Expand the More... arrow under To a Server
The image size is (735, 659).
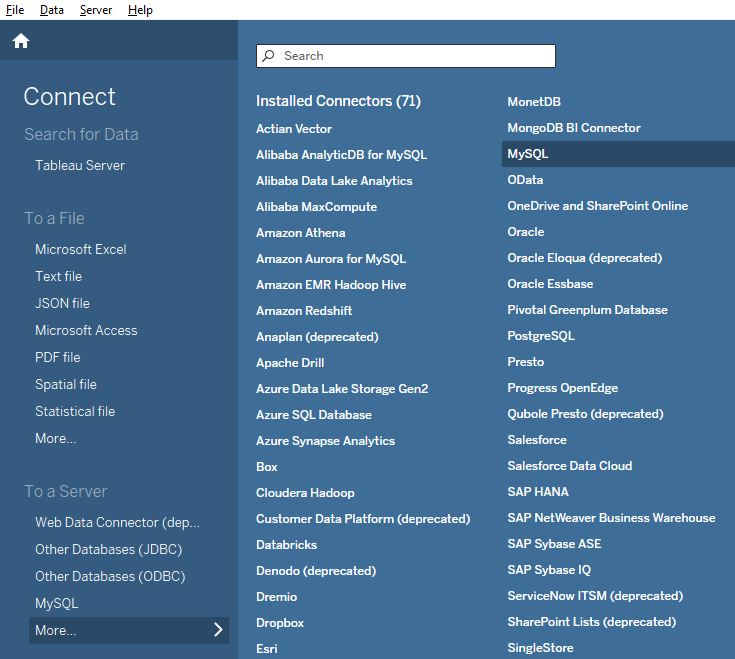218,630
